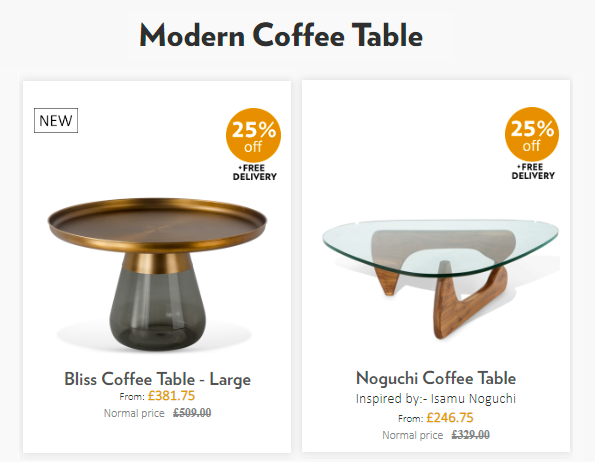
Task: Click Free Delivery label under Bliss badge
Action: (x=255, y=173)
